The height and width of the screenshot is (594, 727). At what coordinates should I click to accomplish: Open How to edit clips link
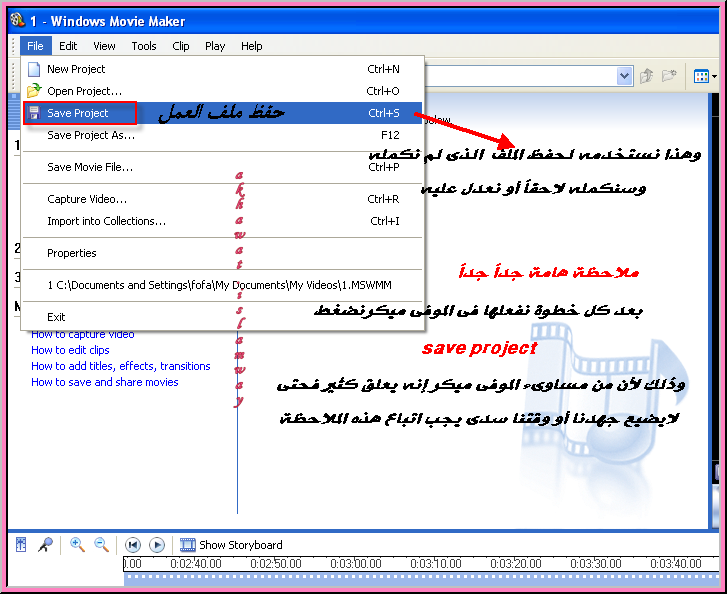coord(70,350)
